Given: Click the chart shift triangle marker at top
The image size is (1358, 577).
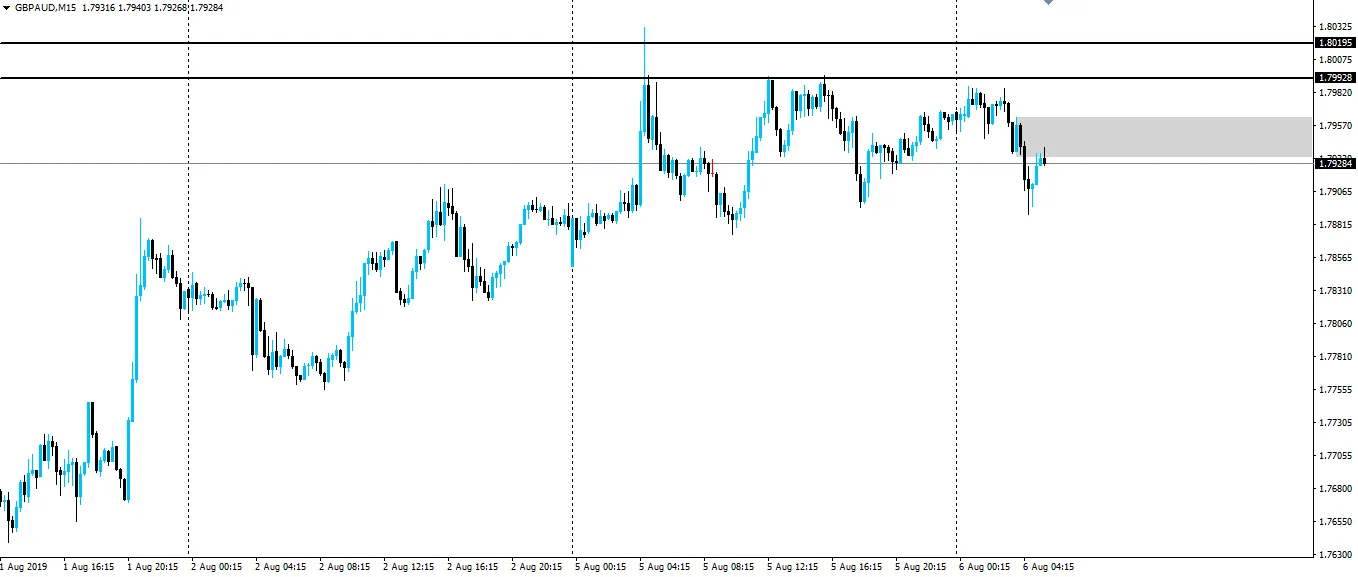Looking at the screenshot, I should pos(1049,3).
